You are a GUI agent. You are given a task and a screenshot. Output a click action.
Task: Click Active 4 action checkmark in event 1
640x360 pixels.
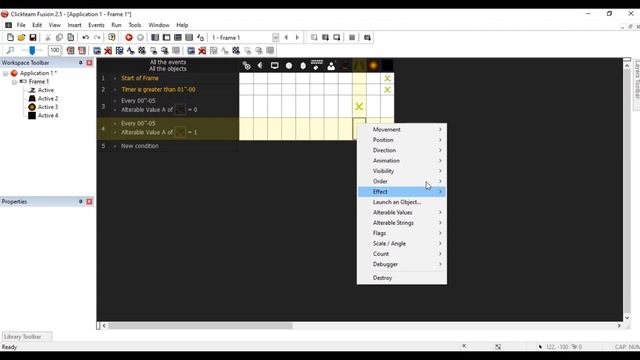(387, 78)
